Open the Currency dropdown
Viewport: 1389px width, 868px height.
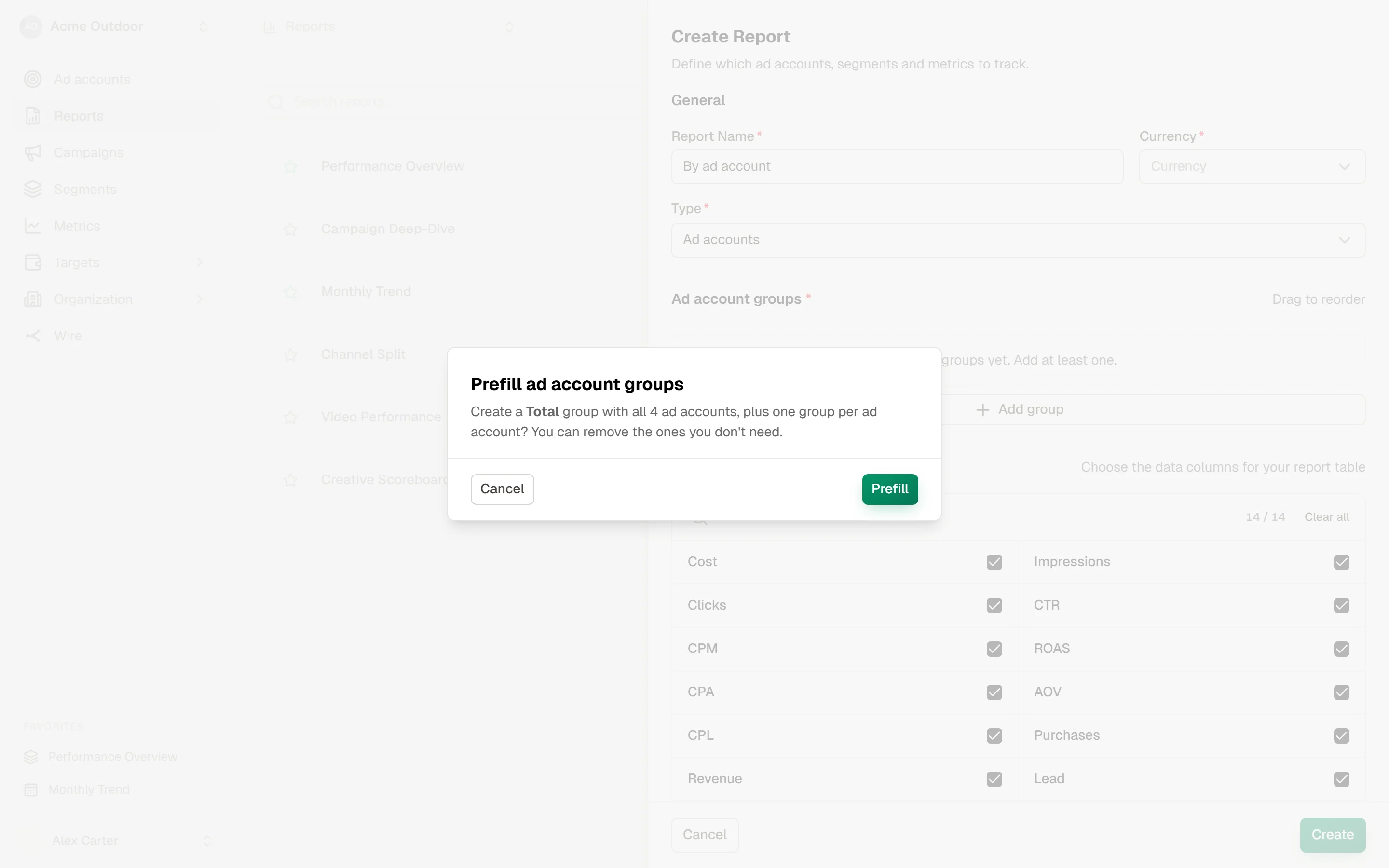(1252, 166)
